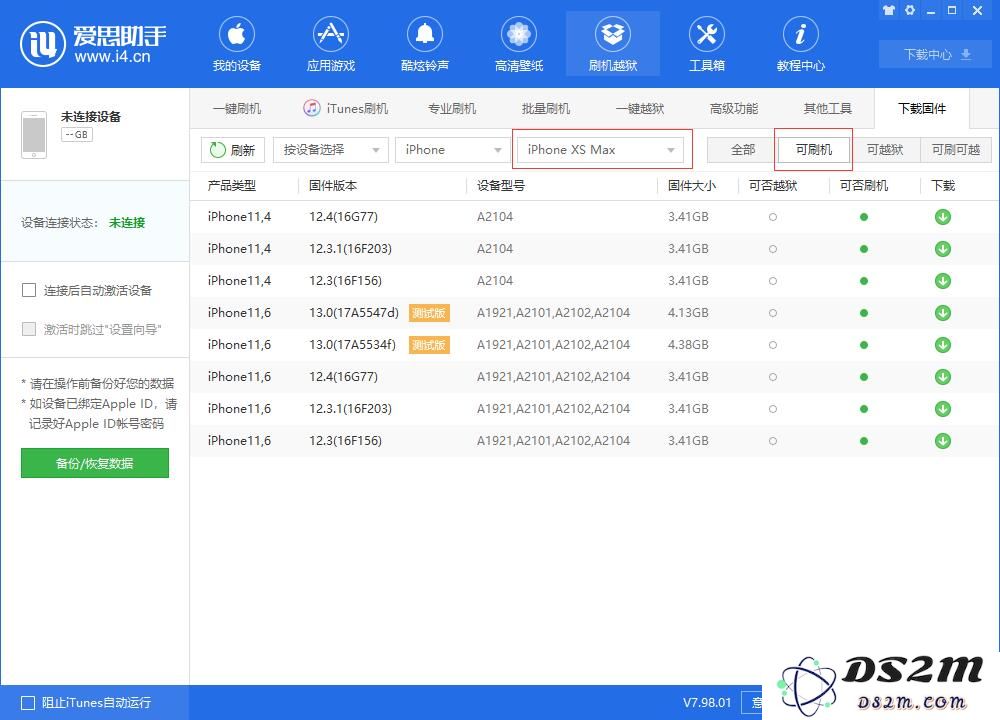Download firmware iPhone11,4 12.3(16F156)

click(943, 281)
